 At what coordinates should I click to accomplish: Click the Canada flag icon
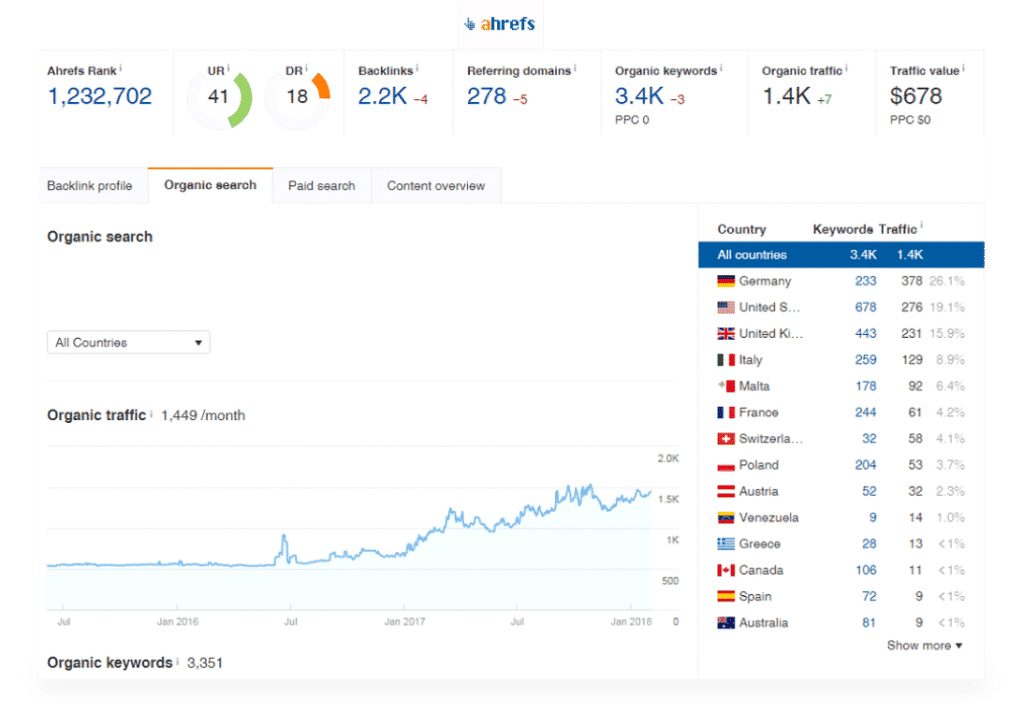(x=726, y=570)
